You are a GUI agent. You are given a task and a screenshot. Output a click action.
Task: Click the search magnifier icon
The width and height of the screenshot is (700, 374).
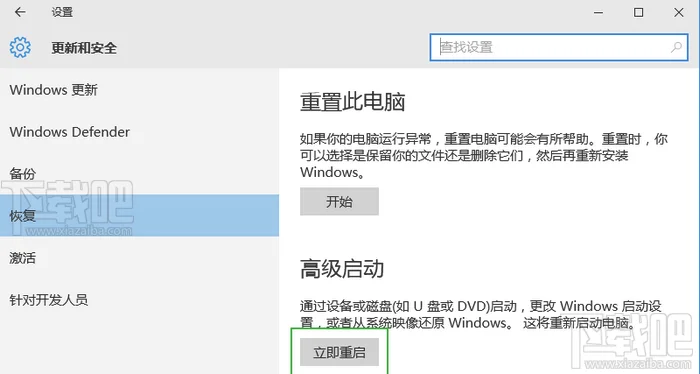click(x=676, y=47)
